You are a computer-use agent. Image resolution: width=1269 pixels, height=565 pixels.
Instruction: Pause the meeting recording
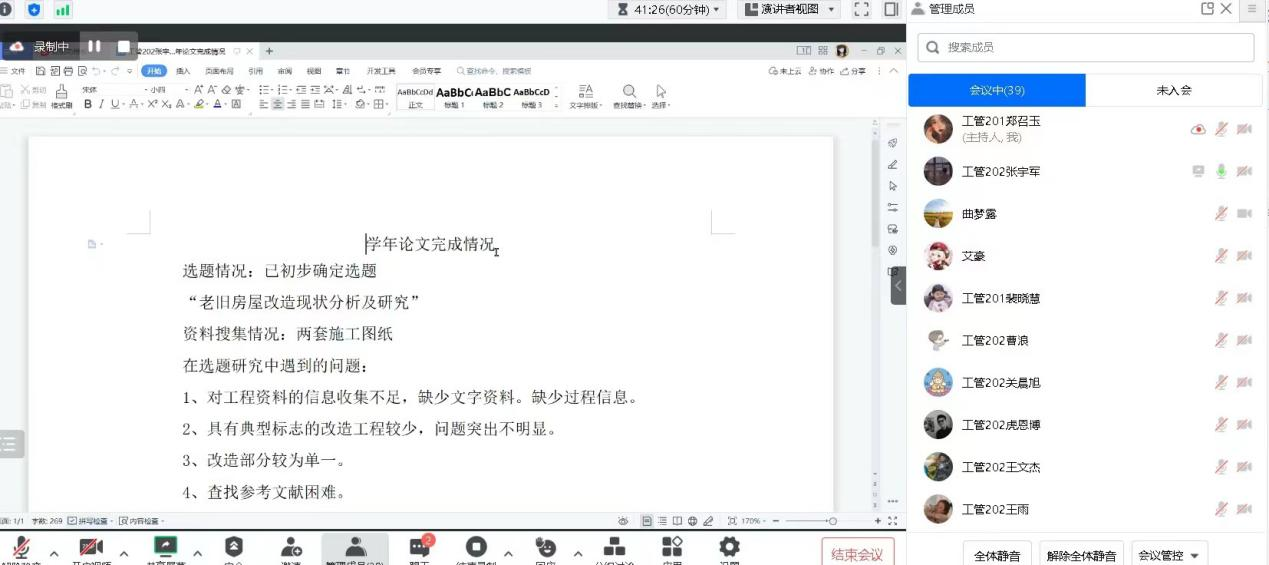[94, 46]
